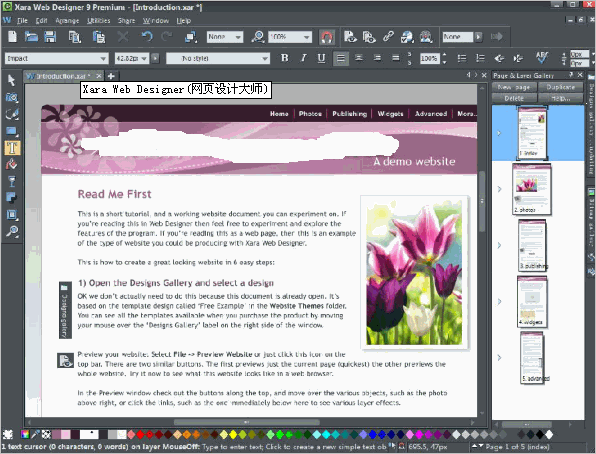The width and height of the screenshot is (596, 454).
Task: Expand page 3 publishing in gallery
Action: click(x=499, y=245)
